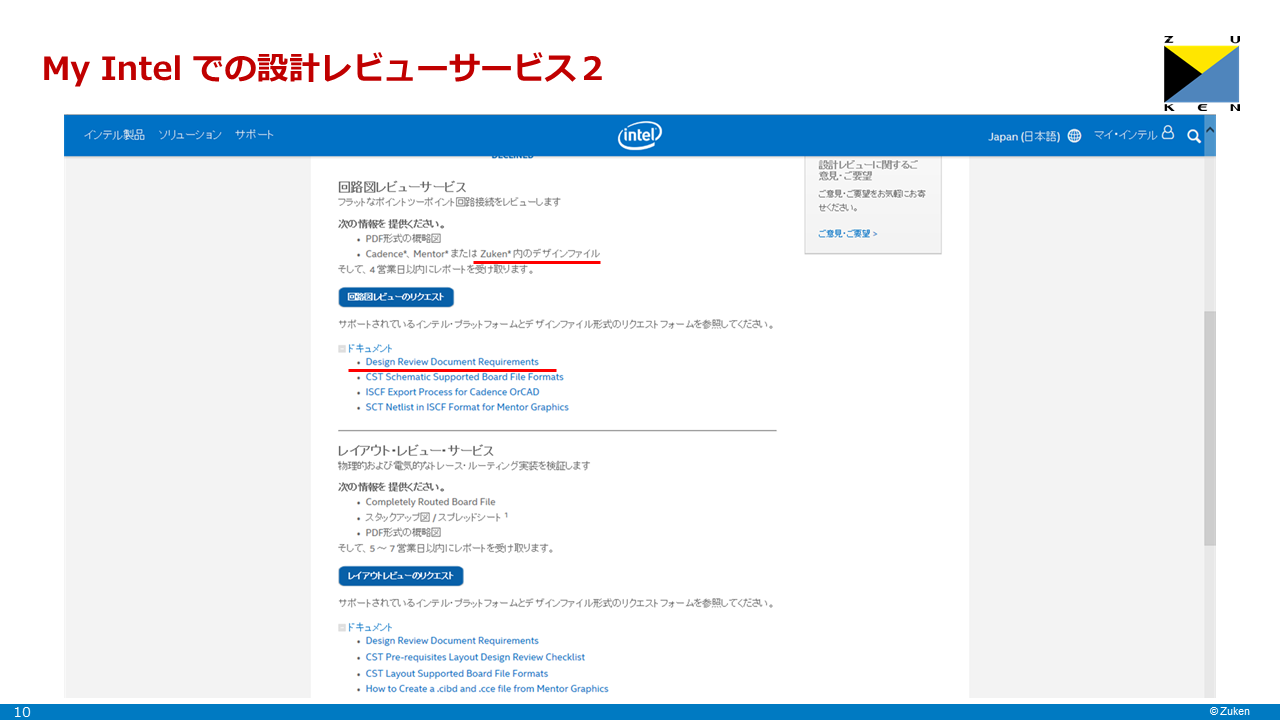
Task: Open CST Pre-requisites Layout Design Review Checklist
Action: tap(475, 657)
